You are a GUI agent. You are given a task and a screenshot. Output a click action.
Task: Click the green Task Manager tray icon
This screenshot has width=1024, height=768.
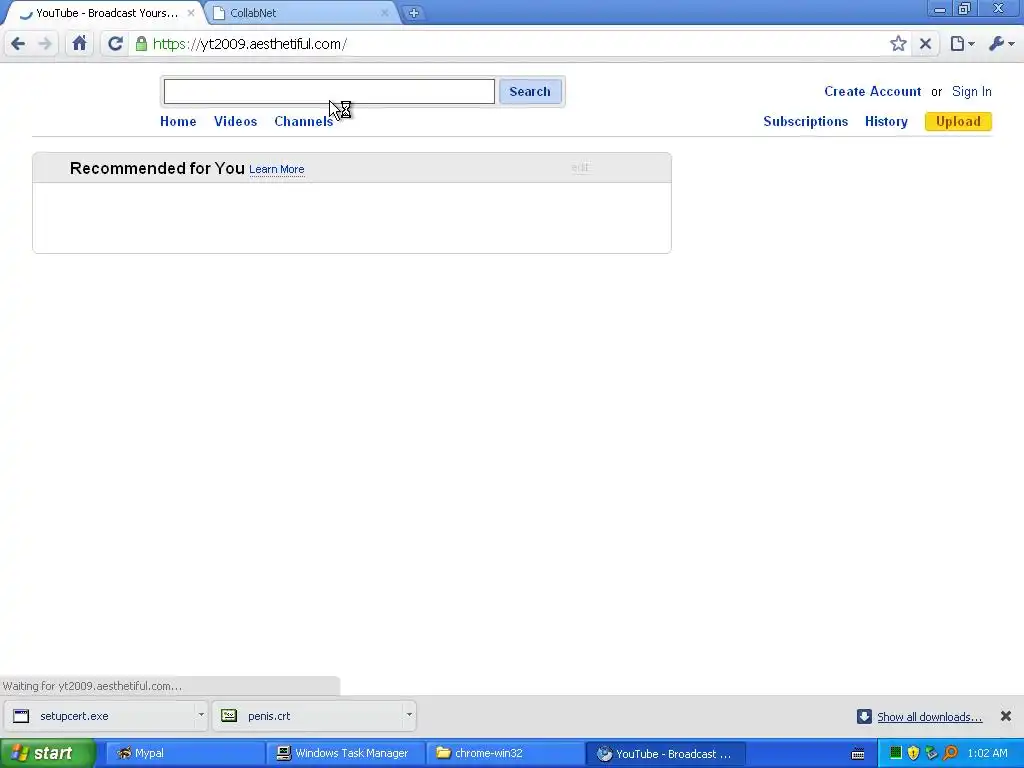pyautogui.click(x=896, y=754)
